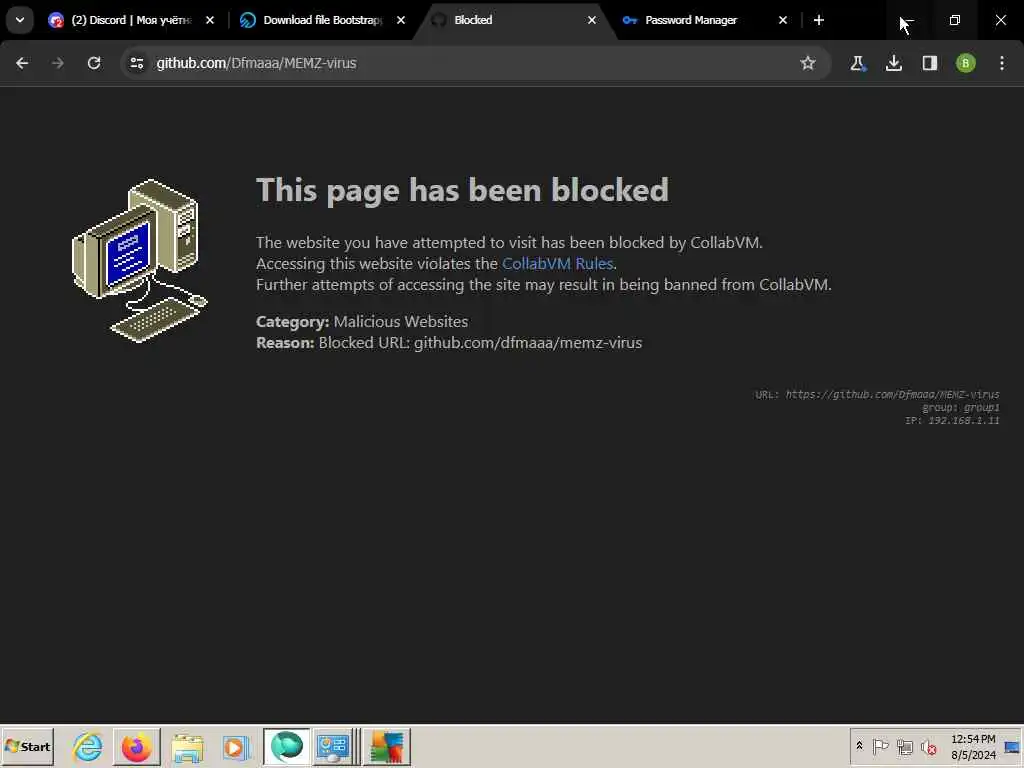
Task: Close the Password Manager tab
Action: point(783,20)
